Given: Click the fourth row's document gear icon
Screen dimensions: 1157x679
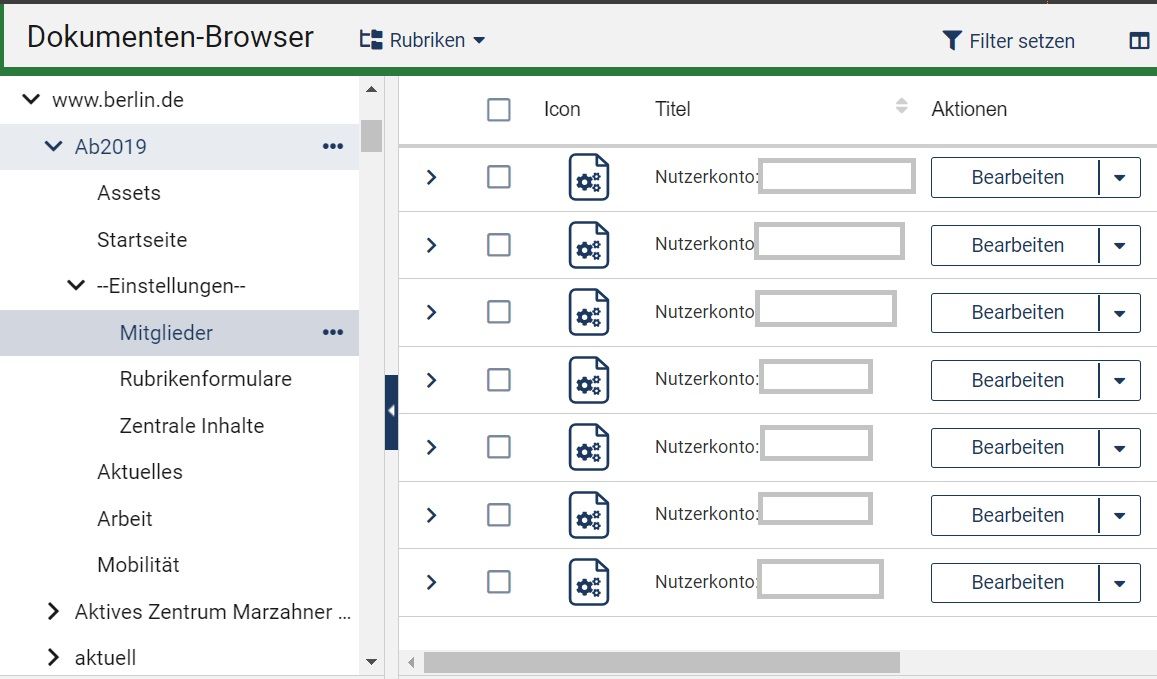Looking at the screenshot, I should click(589, 380).
